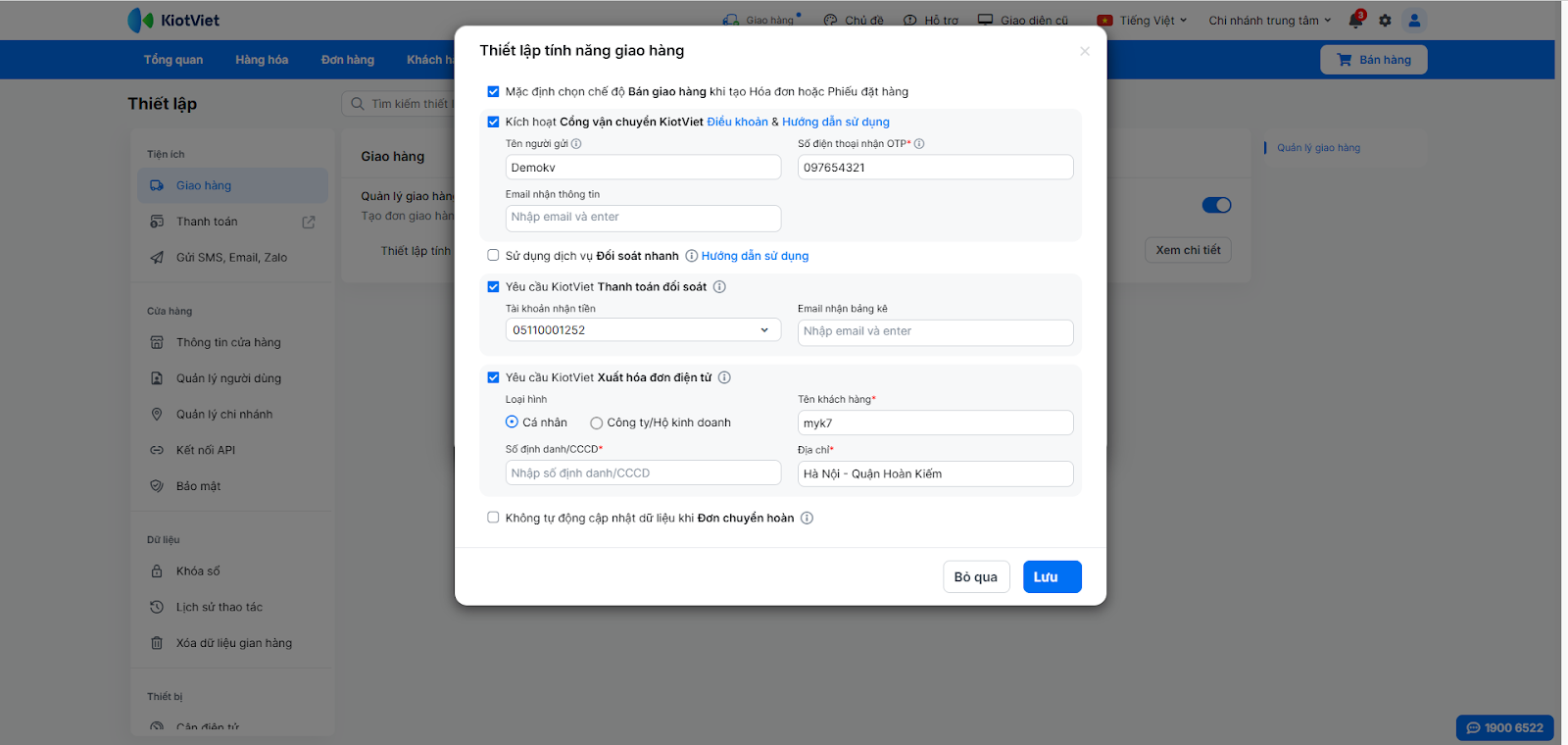This screenshot has width=1568, height=745.
Task: Open Hướng dẫn sử dụng link beside Điều khoản
Action: pos(836,123)
